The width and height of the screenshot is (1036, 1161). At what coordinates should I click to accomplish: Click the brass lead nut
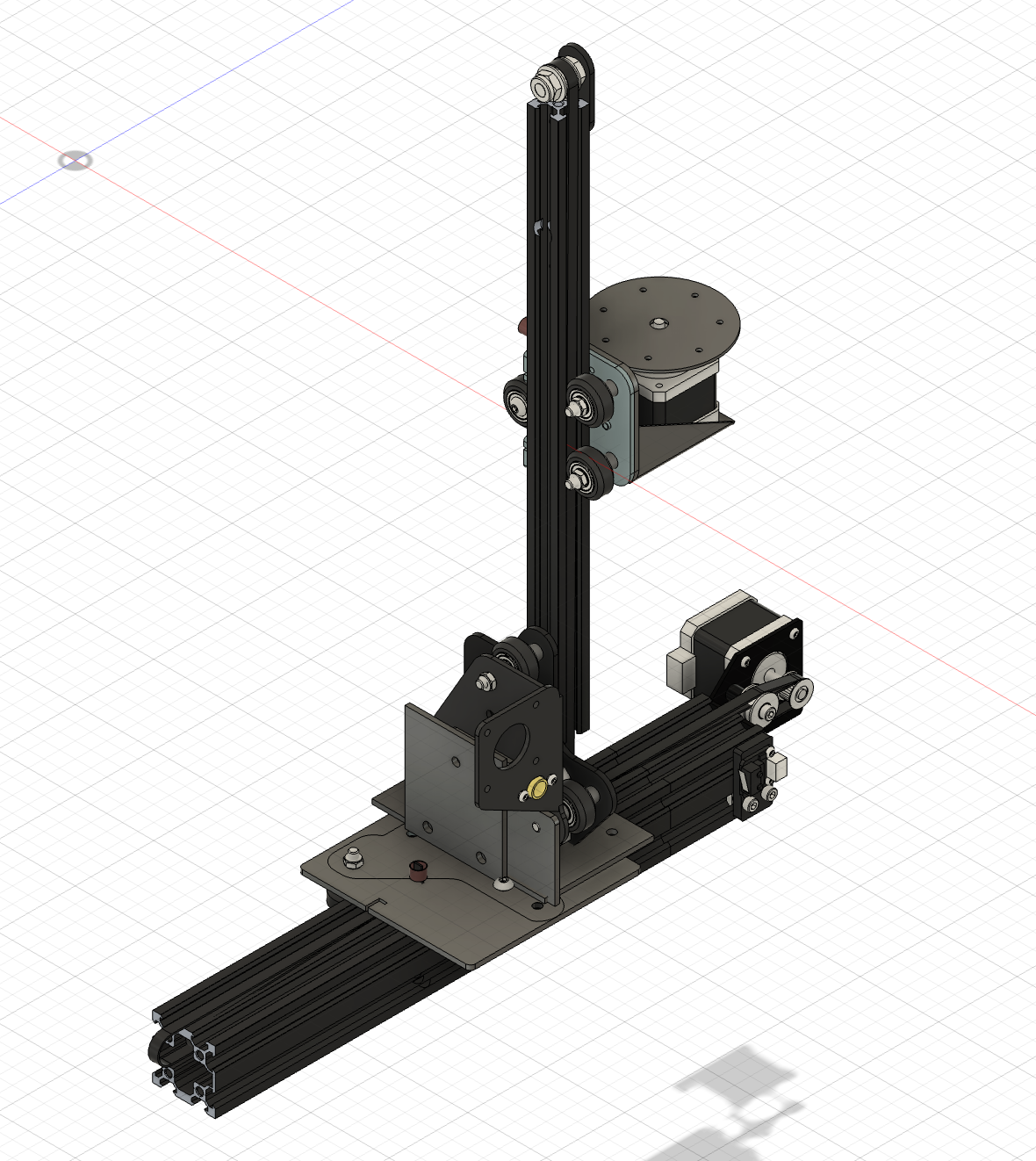(536, 790)
